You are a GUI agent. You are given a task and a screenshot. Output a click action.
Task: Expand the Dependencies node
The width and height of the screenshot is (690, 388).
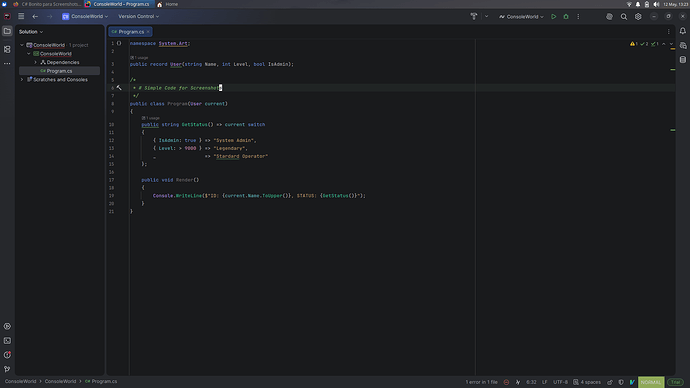point(36,62)
